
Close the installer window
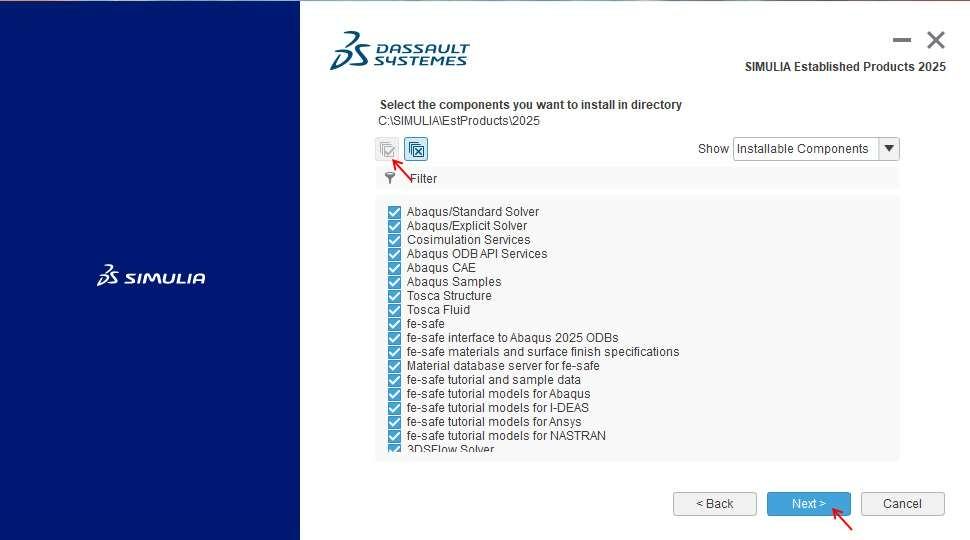936,40
